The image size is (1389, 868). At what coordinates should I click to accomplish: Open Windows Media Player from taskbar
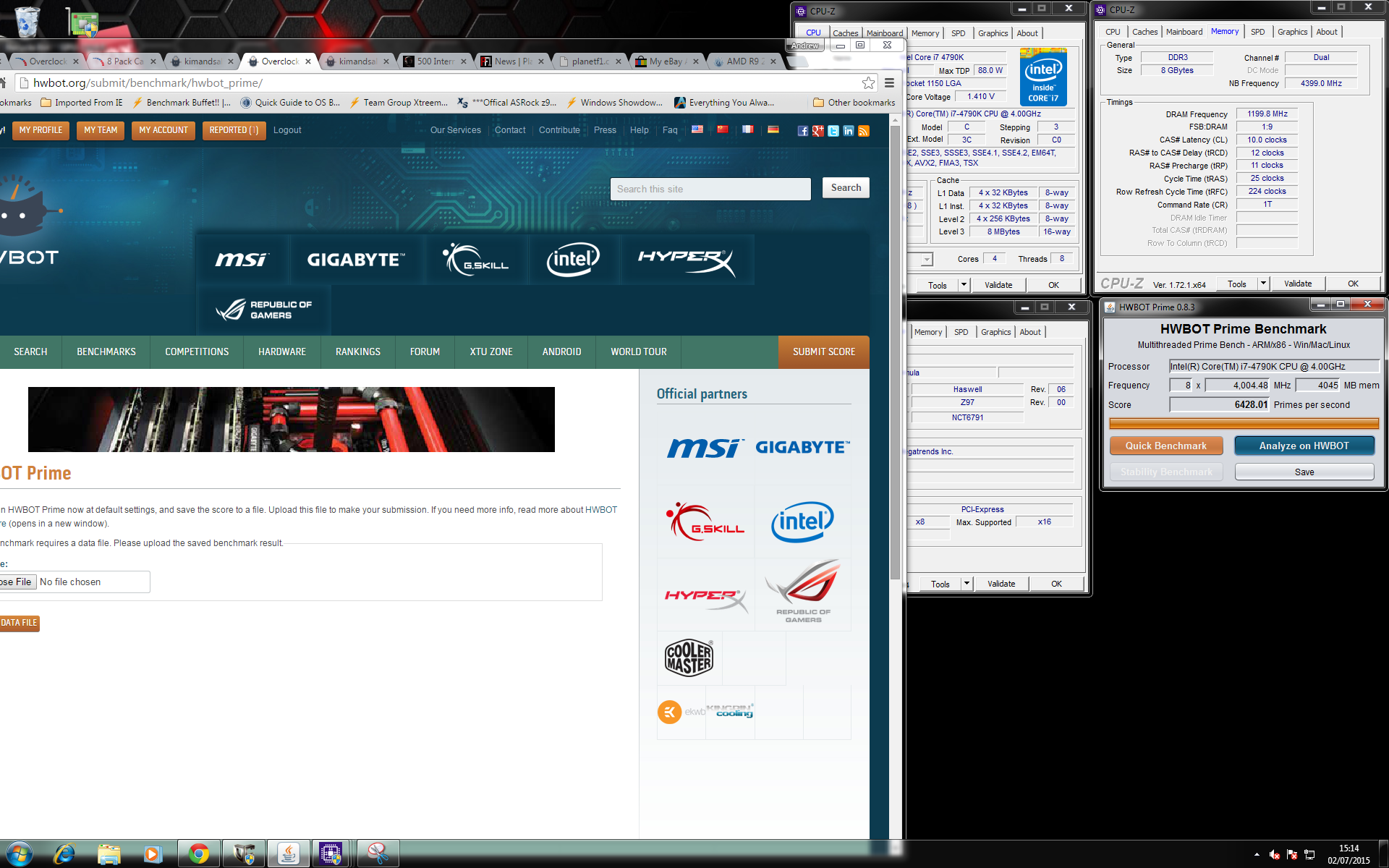click(153, 854)
